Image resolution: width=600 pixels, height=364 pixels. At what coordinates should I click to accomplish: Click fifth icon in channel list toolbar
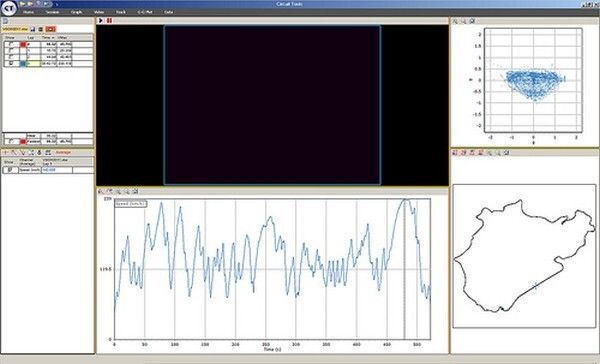click(x=39, y=152)
